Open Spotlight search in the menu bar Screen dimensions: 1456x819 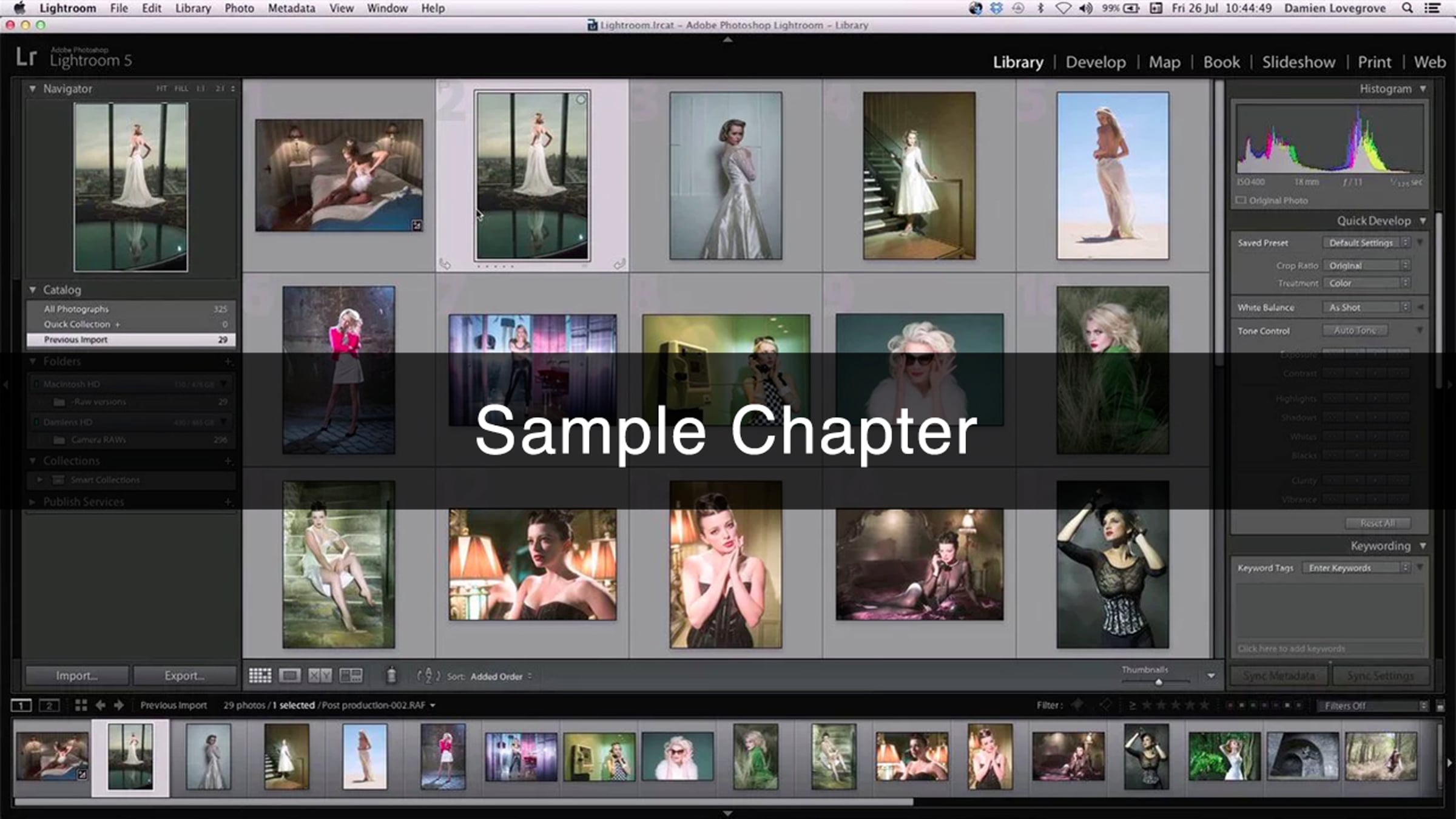pos(1407,8)
